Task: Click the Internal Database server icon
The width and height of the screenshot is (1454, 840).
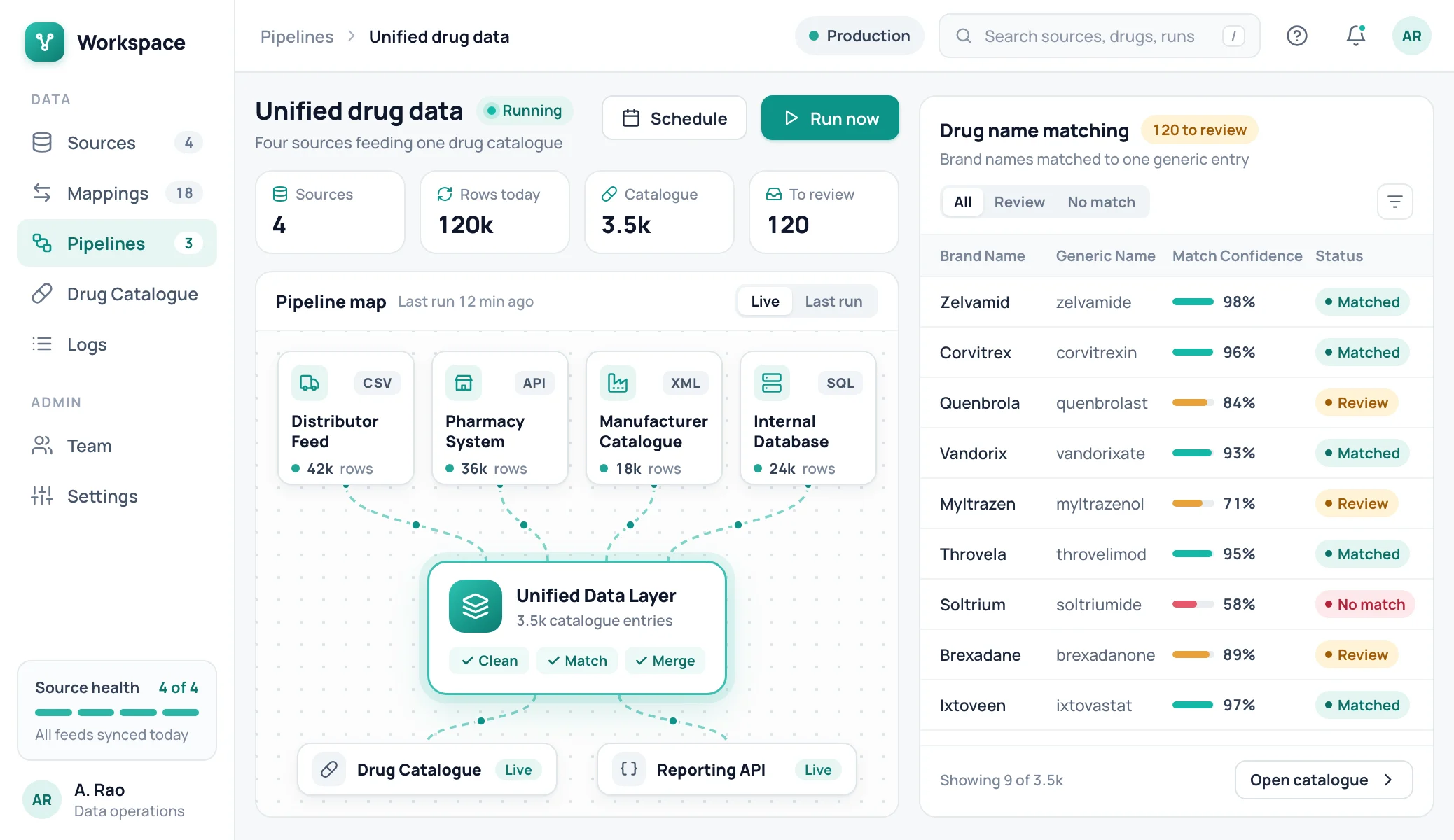Action: pos(772,383)
